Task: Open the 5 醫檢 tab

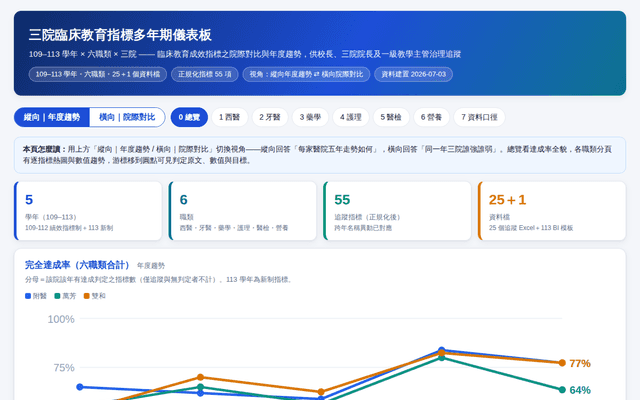Action: click(x=391, y=118)
